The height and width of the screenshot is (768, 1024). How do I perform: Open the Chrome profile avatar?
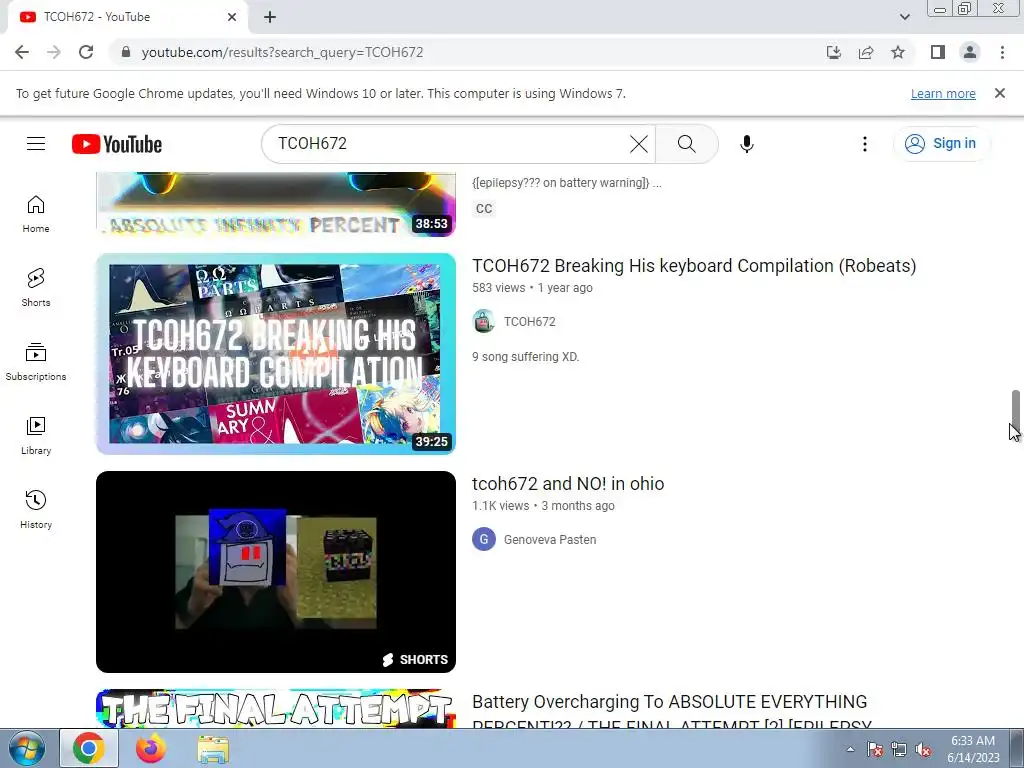point(970,52)
